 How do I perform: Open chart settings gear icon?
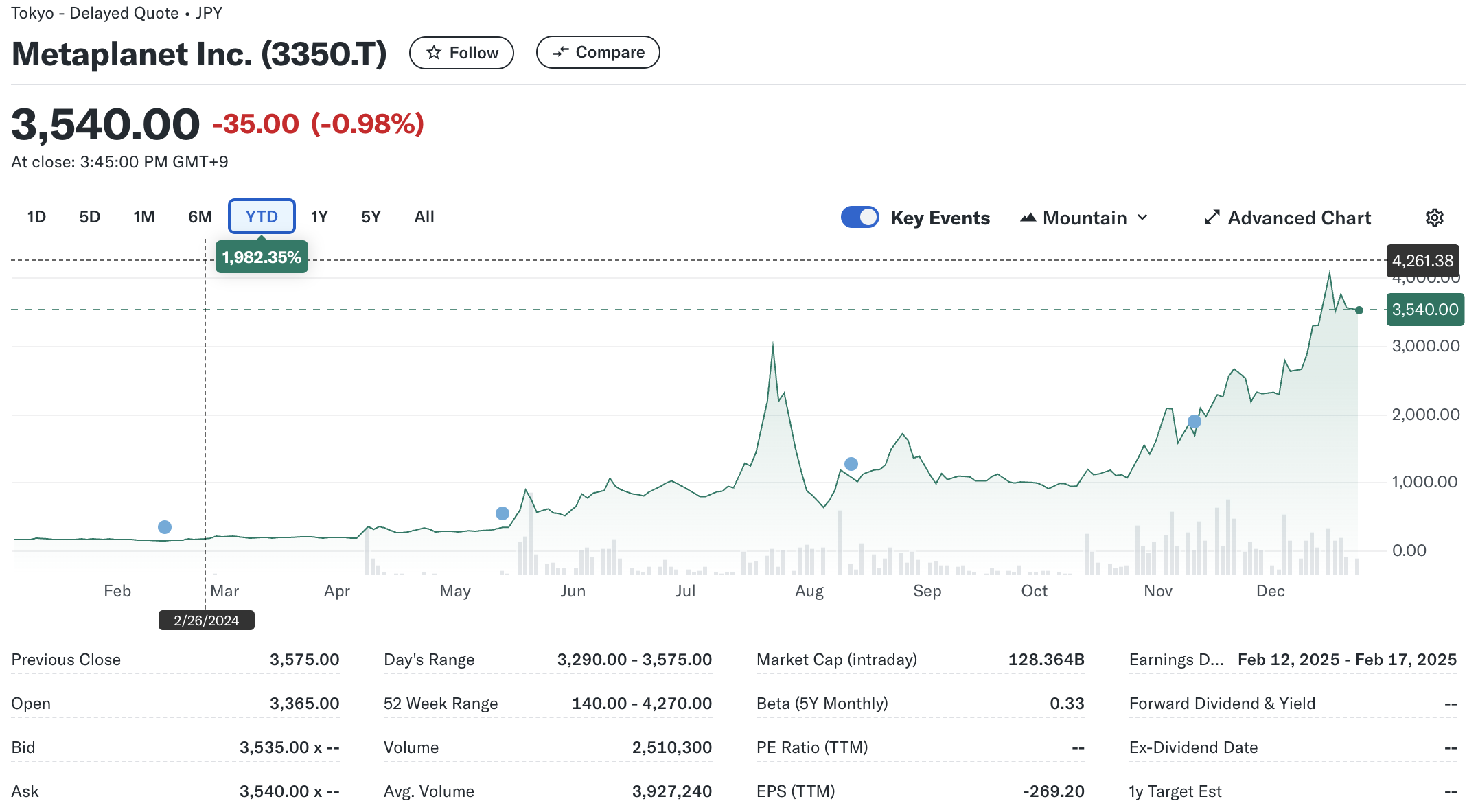click(1434, 218)
